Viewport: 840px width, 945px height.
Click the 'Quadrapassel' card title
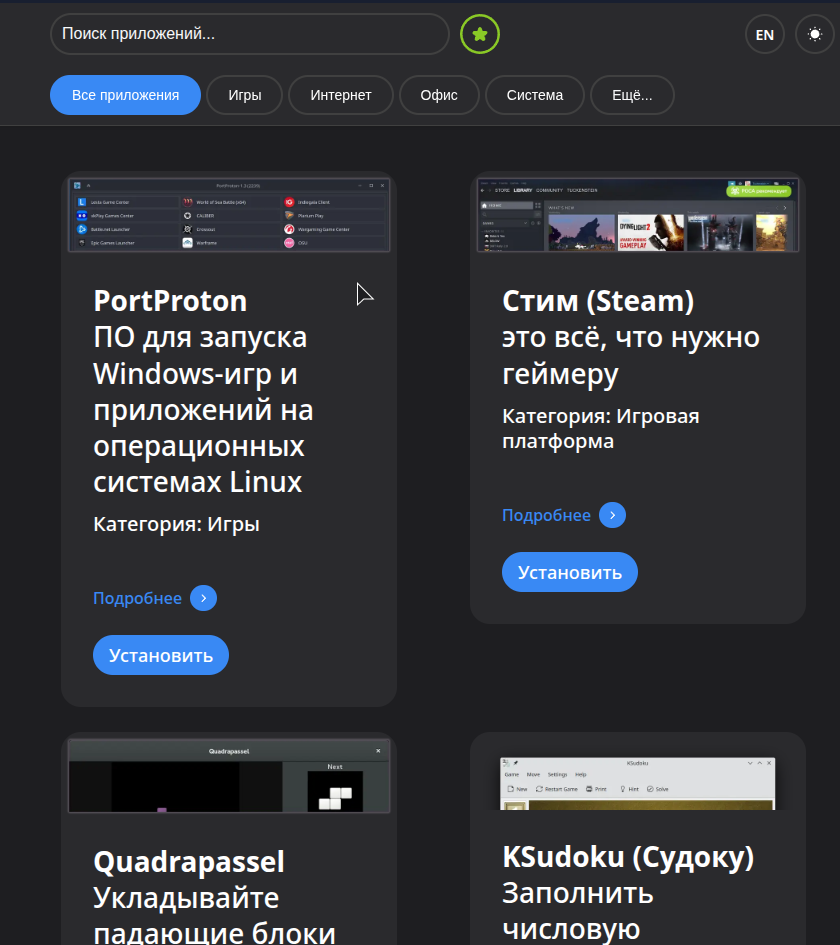click(189, 862)
